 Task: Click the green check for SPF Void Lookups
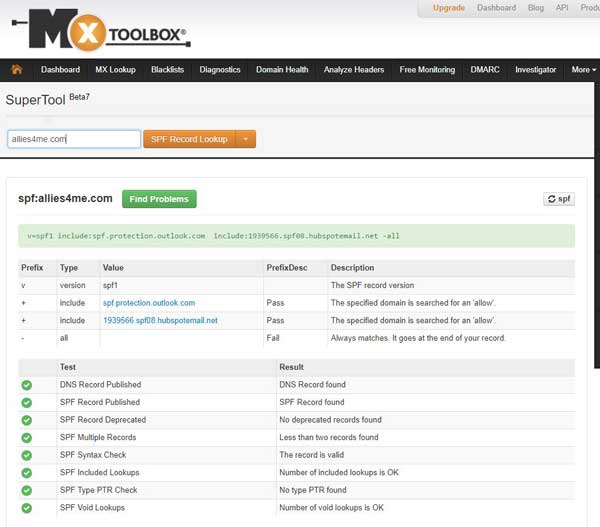26,508
